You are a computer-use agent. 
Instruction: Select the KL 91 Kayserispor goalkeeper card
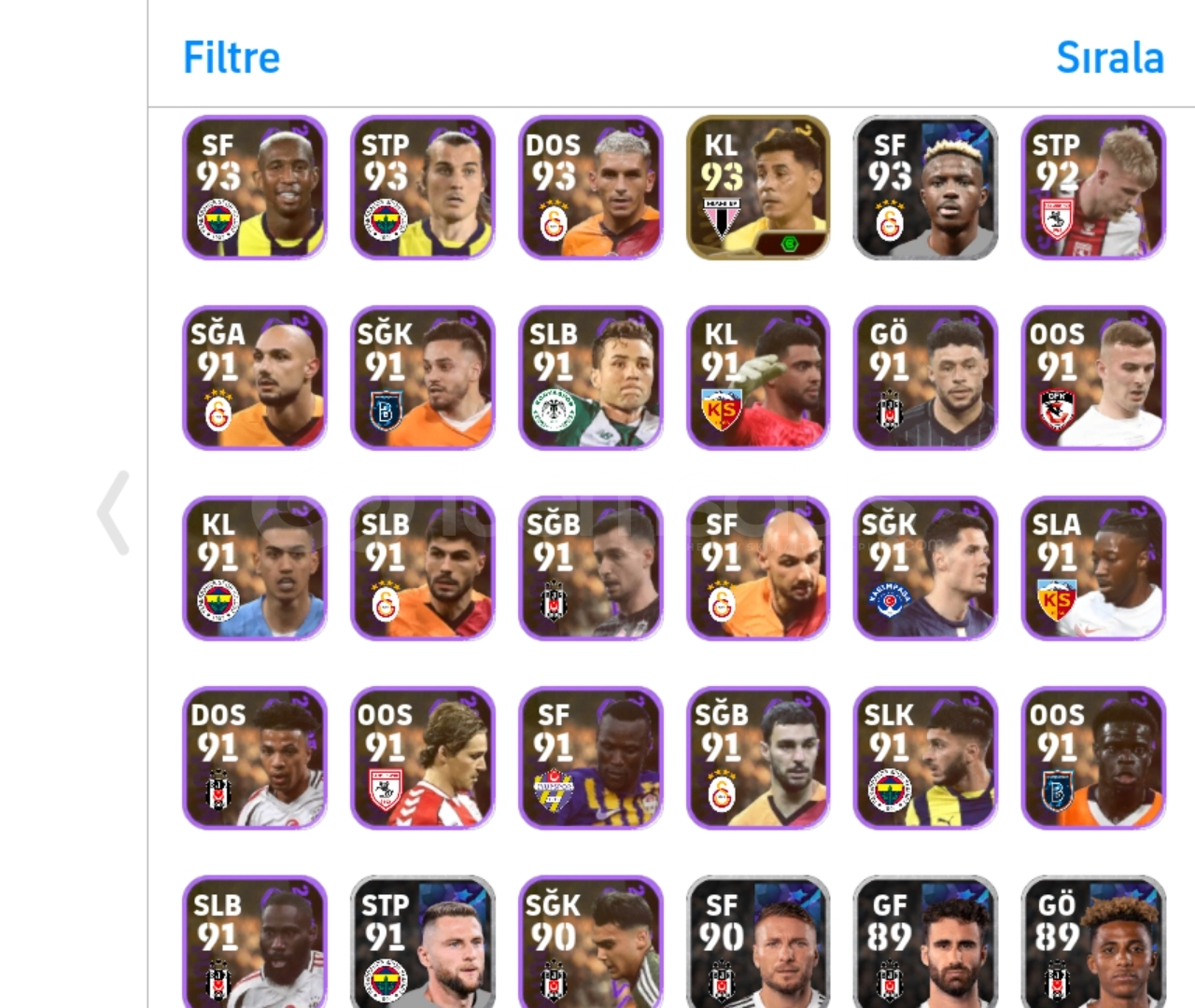[758, 378]
